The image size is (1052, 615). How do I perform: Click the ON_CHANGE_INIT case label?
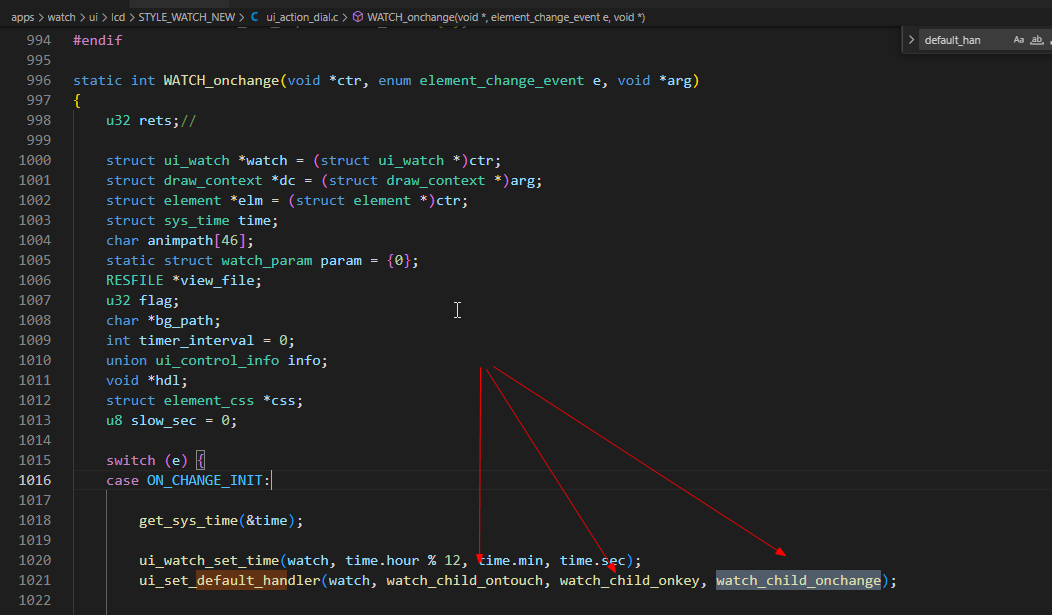click(x=205, y=480)
